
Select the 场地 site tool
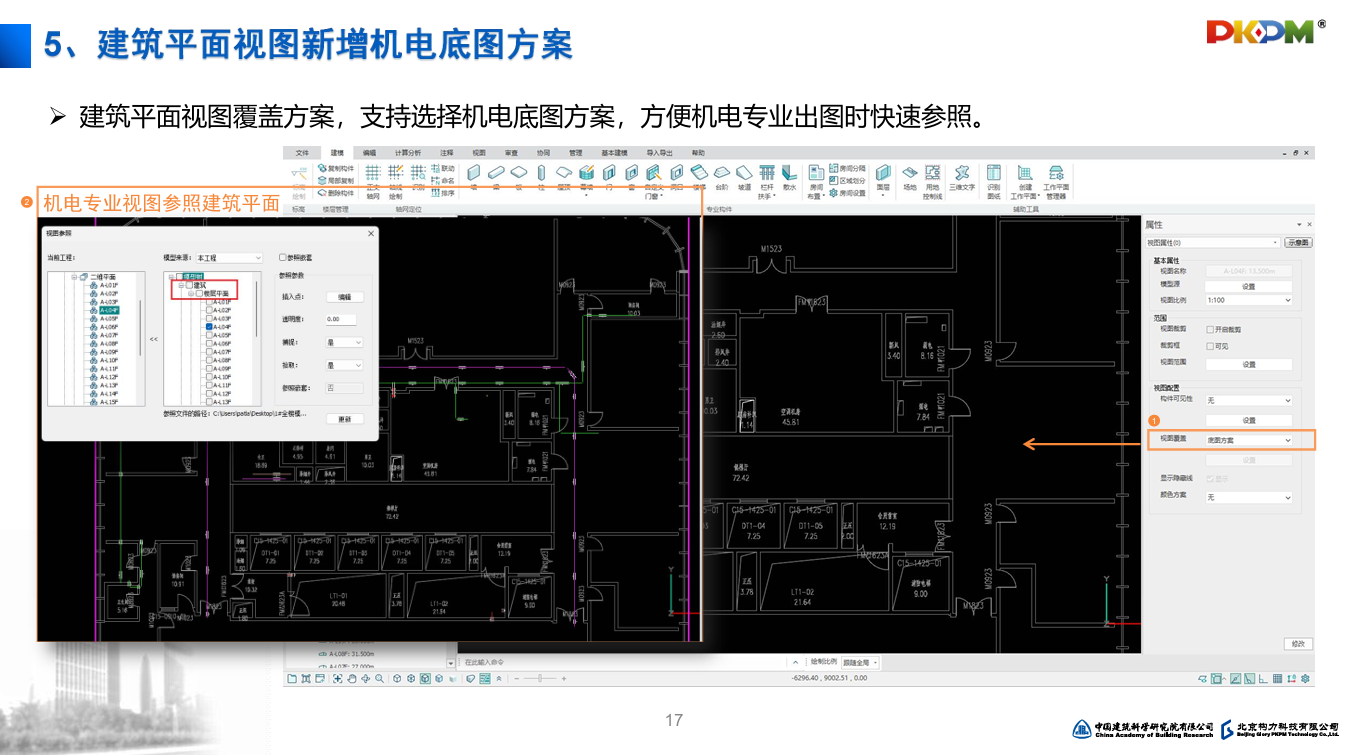coord(909,177)
